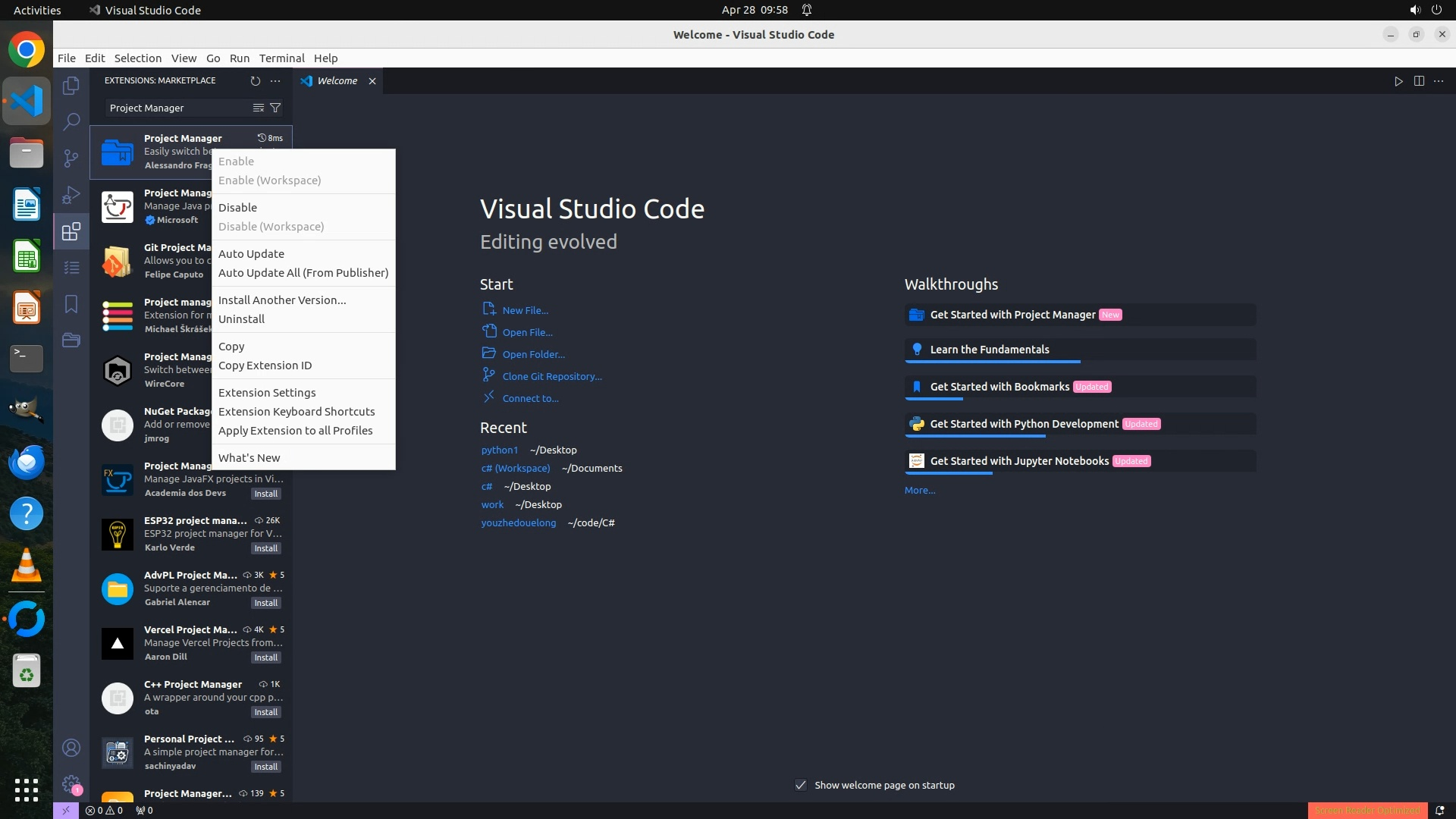The width and height of the screenshot is (1456, 819).
Task: Toggle Auto Update All (From Publisher)
Action: point(303,272)
